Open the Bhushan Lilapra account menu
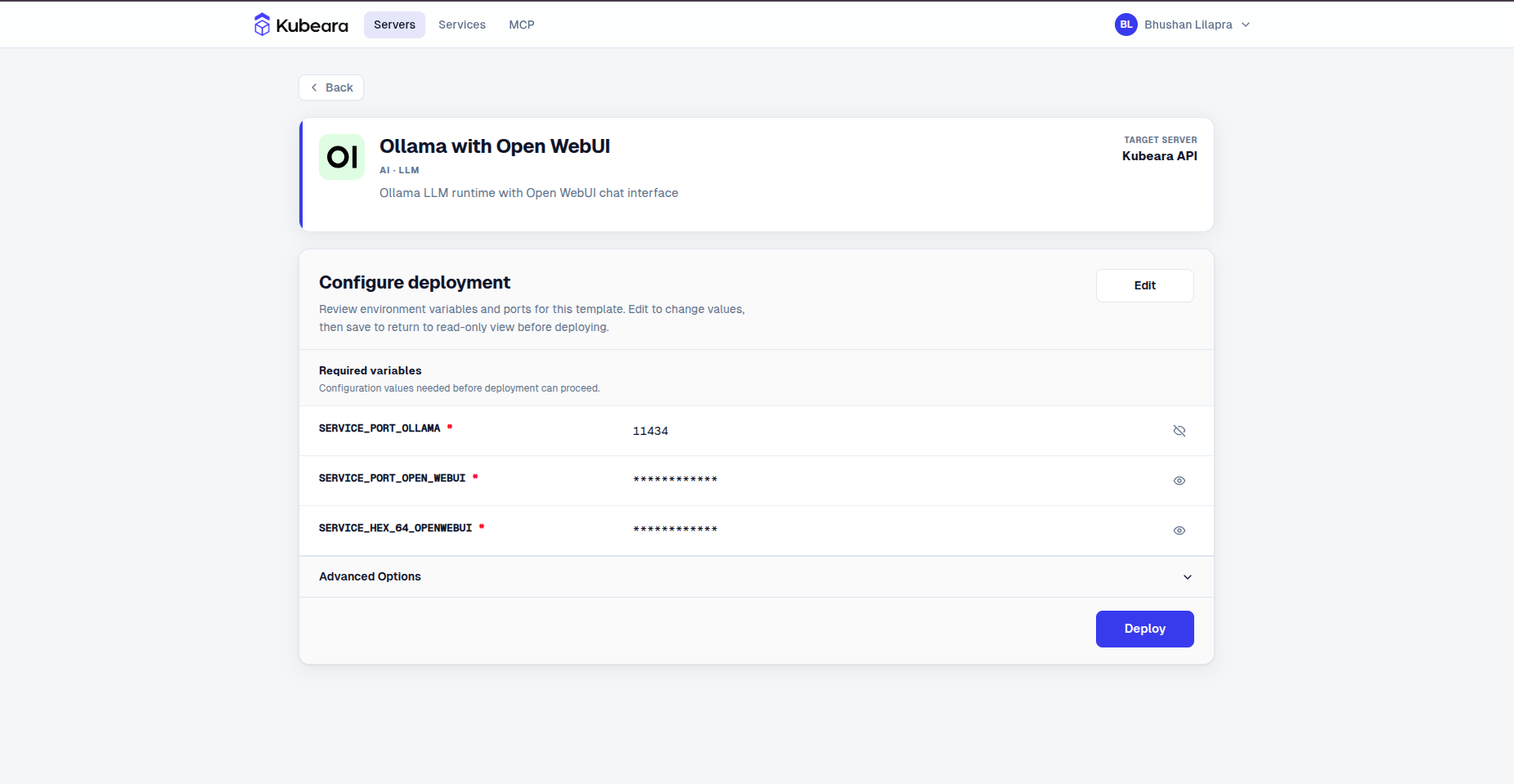The image size is (1514, 784). pyautogui.click(x=1183, y=25)
